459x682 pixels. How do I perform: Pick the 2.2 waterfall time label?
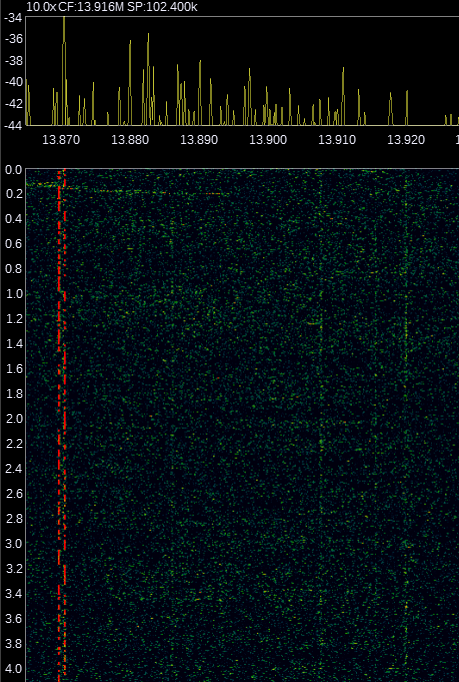tap(13, 444)
